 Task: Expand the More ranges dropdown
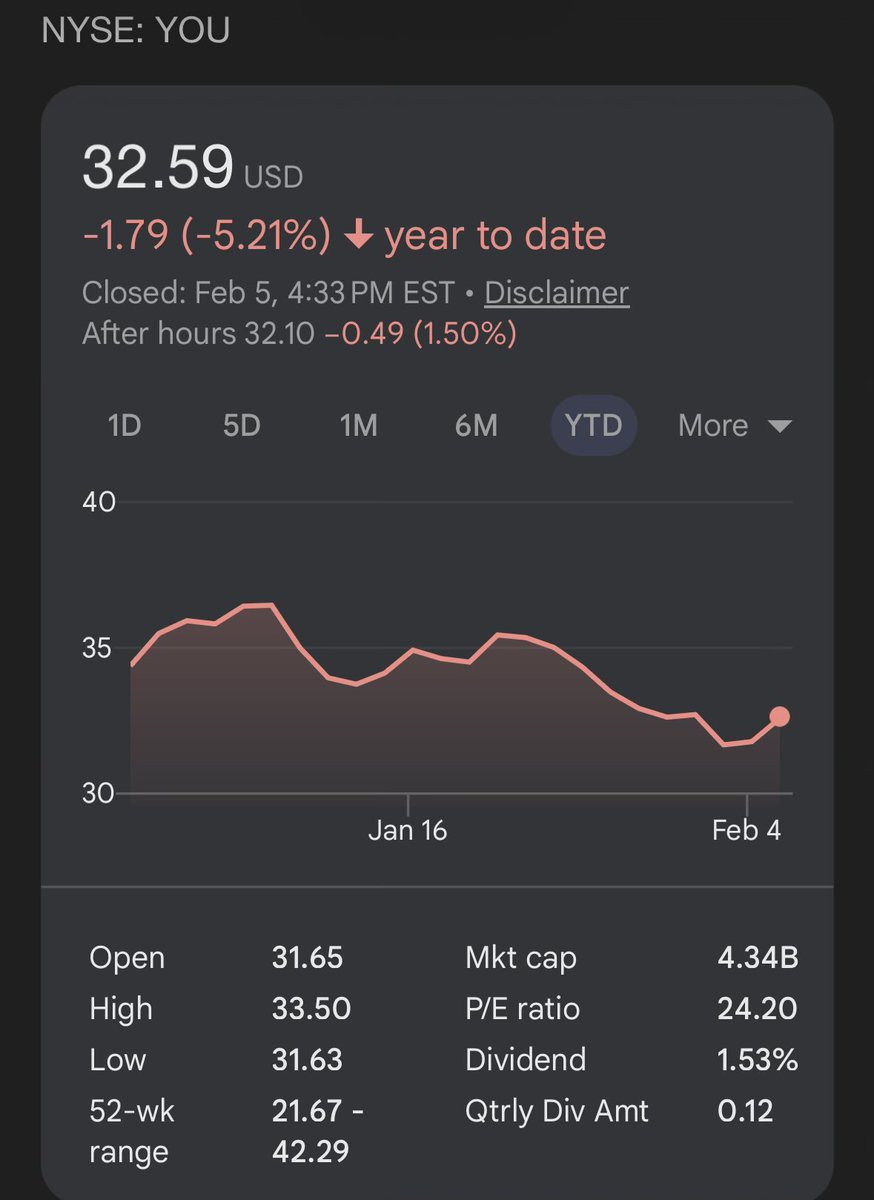[735, 425]
